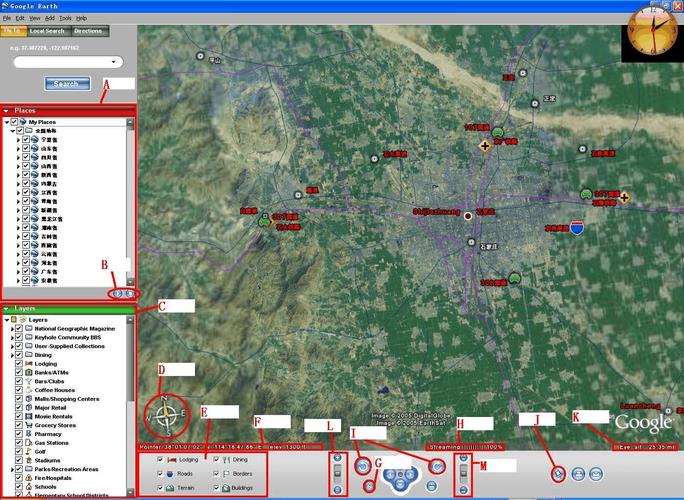The width and height of the screenshot is (684, 500).
Task: Switch to the Local Search tab
Action: tap(47, 31)
